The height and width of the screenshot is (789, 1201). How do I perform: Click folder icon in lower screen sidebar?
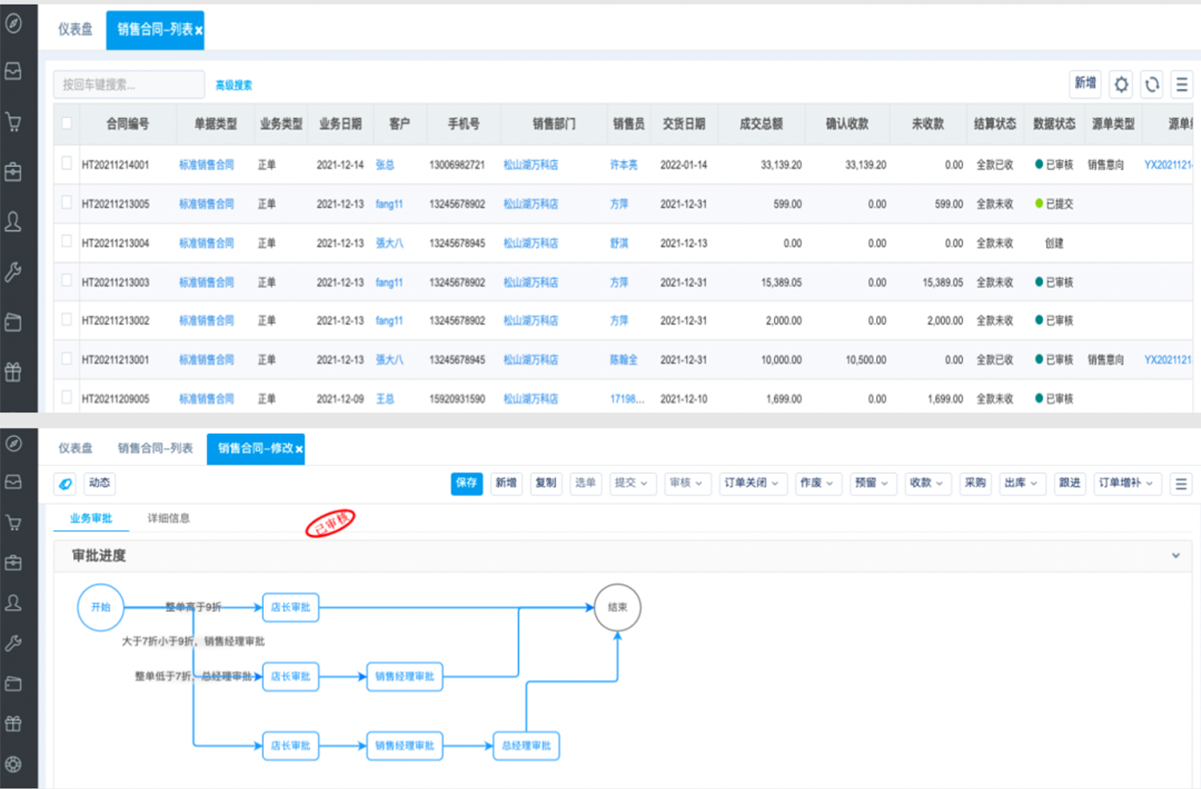[x=13, y=684]
